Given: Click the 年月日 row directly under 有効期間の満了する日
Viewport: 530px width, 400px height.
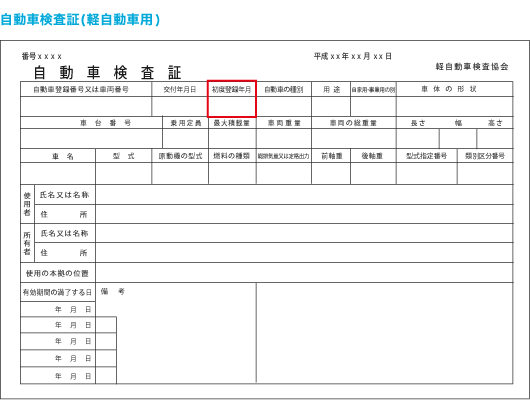Looking at the screenshot, I should pyautogui.click(x=58, y=309).
